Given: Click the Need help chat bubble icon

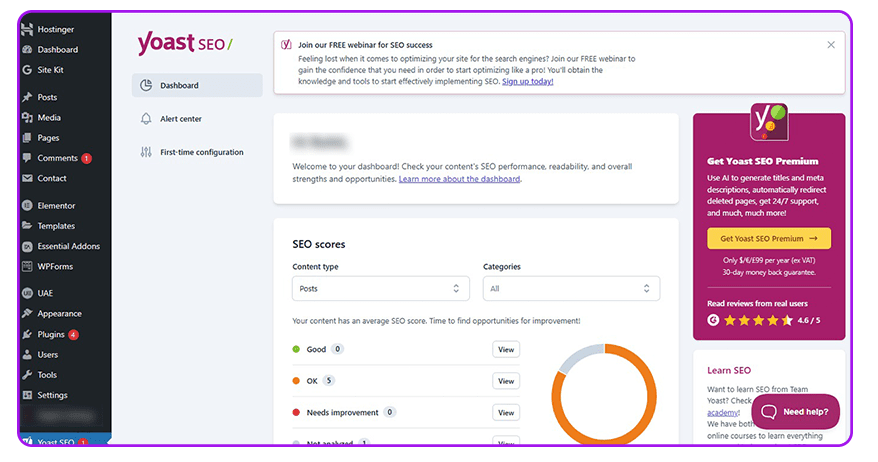Looking at the screenshot, I should click(769, 412).
